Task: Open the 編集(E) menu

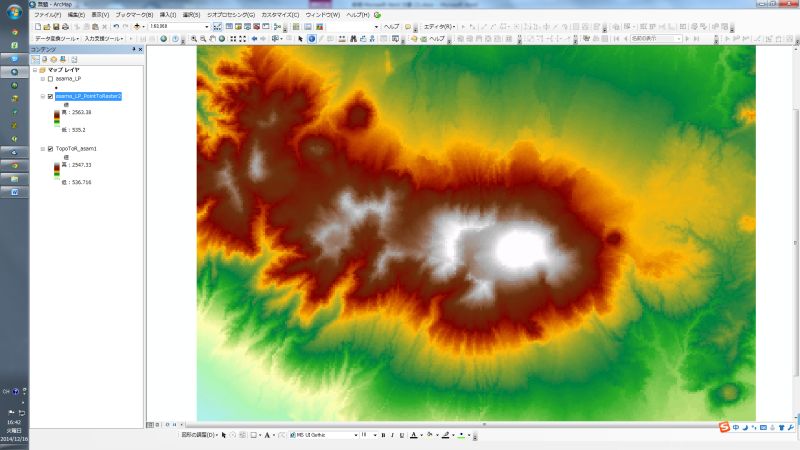Action: coord(76,15)
